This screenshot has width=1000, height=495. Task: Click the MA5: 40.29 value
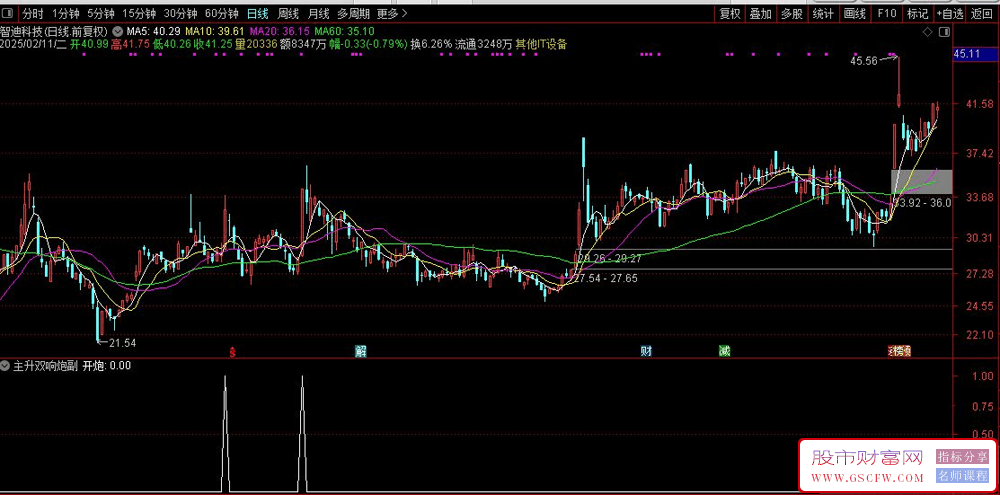pos(153,31)
